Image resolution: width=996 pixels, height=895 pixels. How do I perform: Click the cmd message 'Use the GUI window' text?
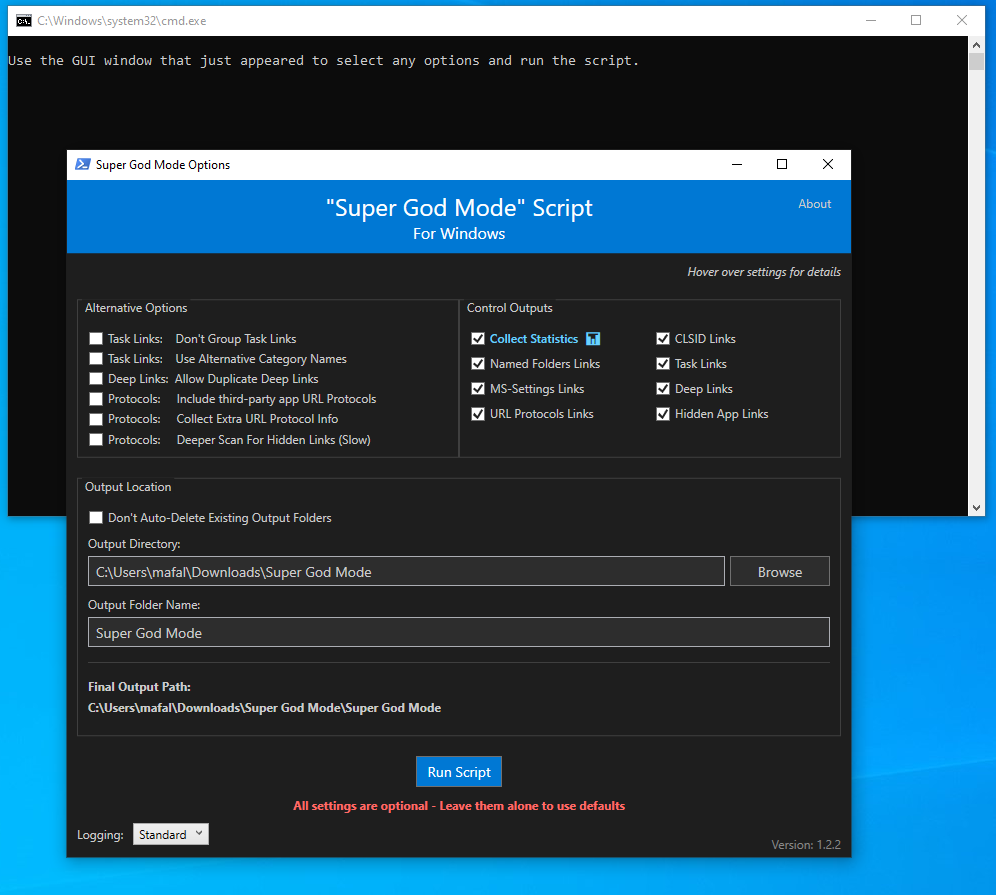[x=323, y=60]
